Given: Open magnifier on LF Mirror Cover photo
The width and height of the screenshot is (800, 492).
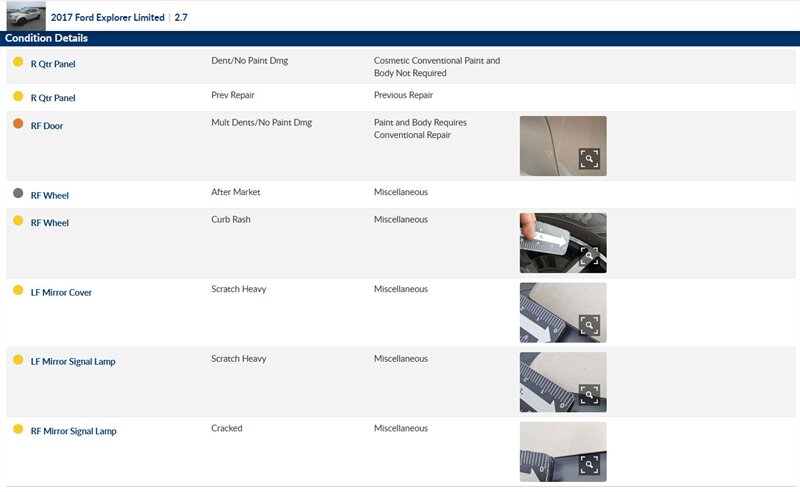Looking at the screenshot, I should (x=590, y=325).
